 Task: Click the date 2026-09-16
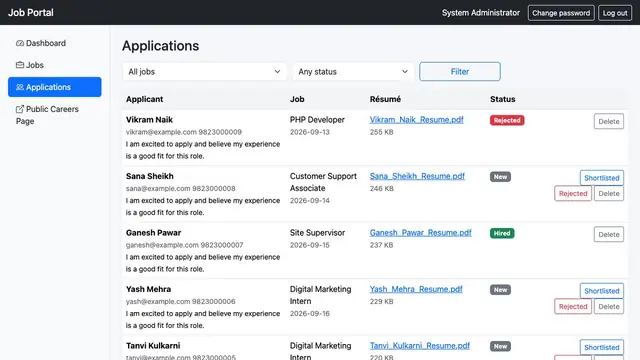pyautogui.click(x=310, y=313)
